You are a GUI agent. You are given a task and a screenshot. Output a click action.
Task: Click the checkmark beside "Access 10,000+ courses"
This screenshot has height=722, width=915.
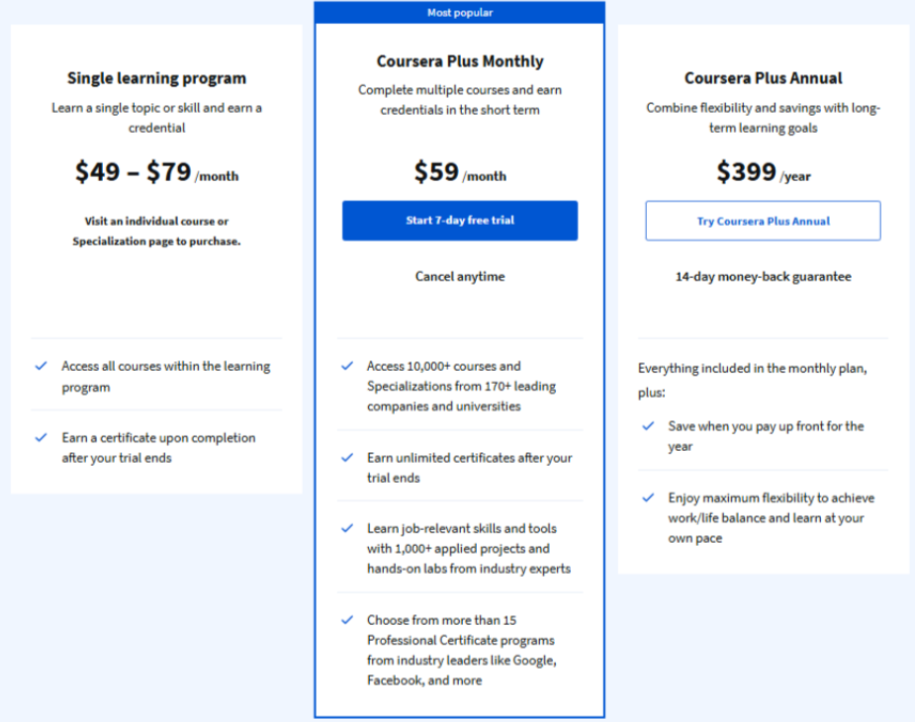point(347,366)
